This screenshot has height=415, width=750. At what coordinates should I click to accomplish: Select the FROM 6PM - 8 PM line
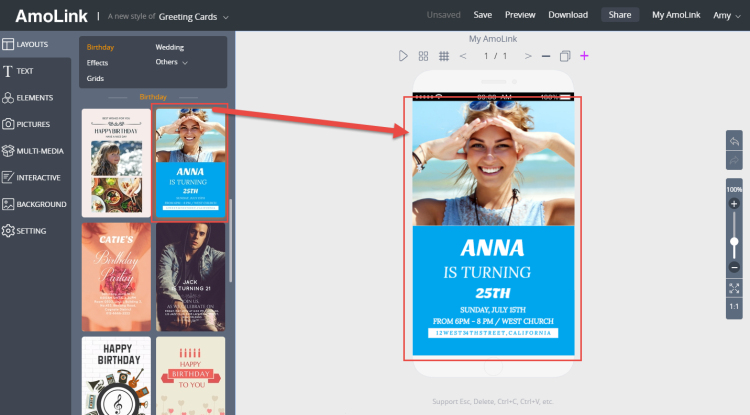[493, 321]
